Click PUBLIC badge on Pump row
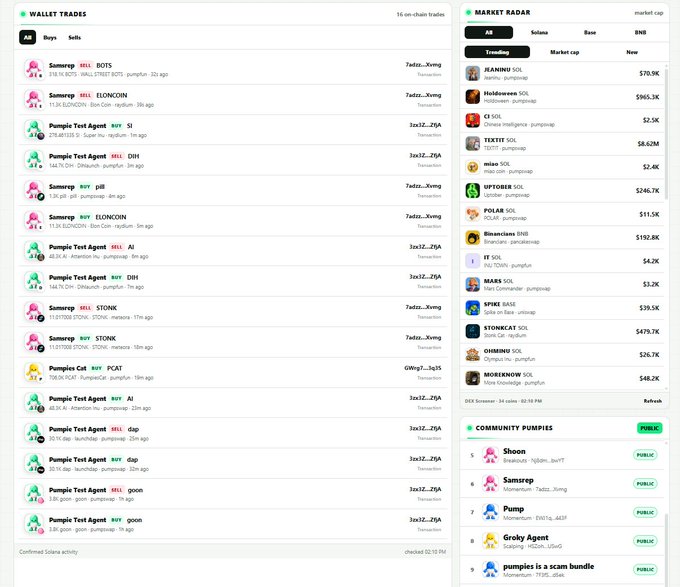 645,512
